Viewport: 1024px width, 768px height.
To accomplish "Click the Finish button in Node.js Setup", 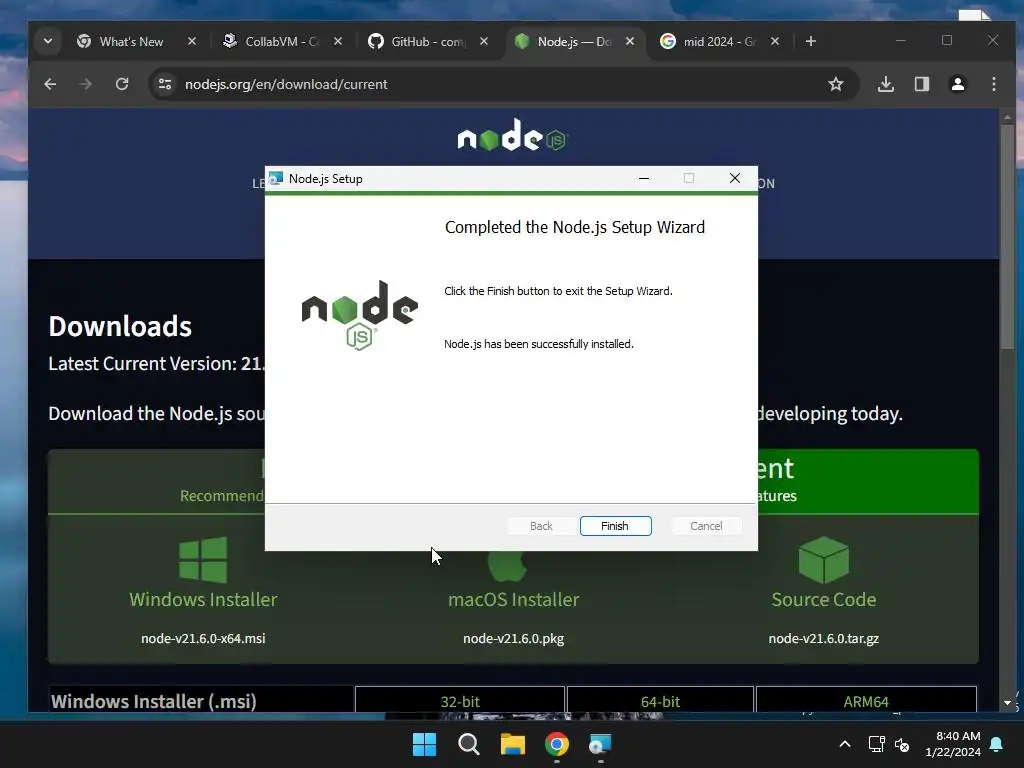I will click(615, 526).
